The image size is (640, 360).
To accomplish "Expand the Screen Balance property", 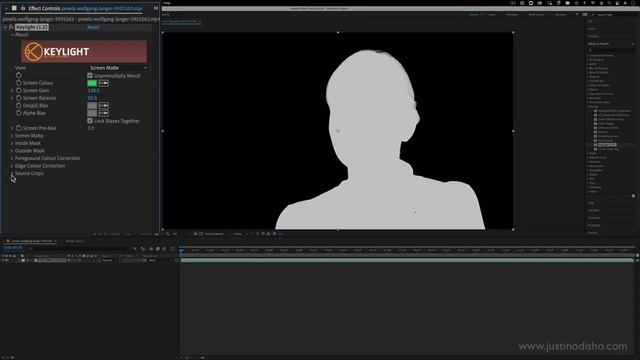I will click(x=12, y=98).
